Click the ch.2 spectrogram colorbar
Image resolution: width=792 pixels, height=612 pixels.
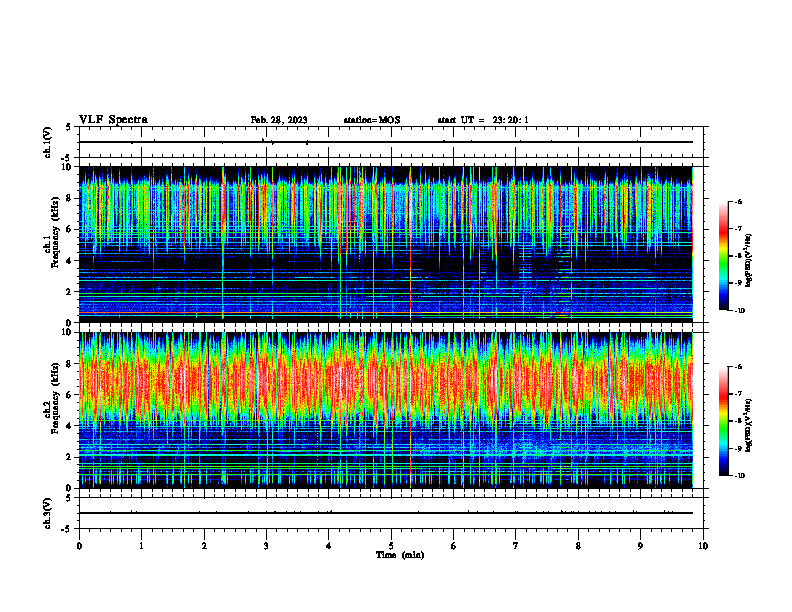tap(724, 421)
